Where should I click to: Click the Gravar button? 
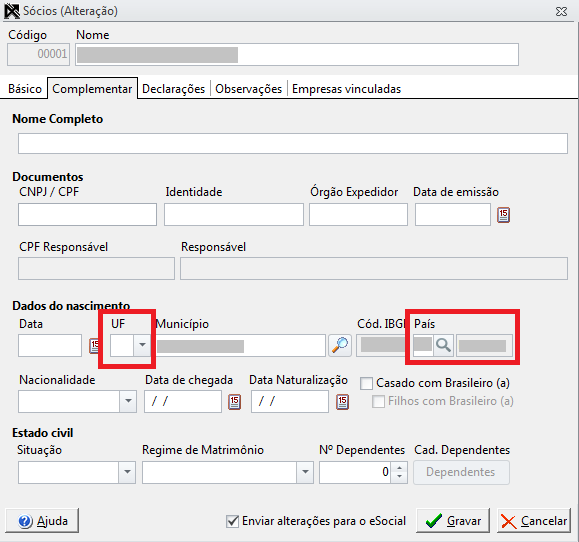coord(453,521)
